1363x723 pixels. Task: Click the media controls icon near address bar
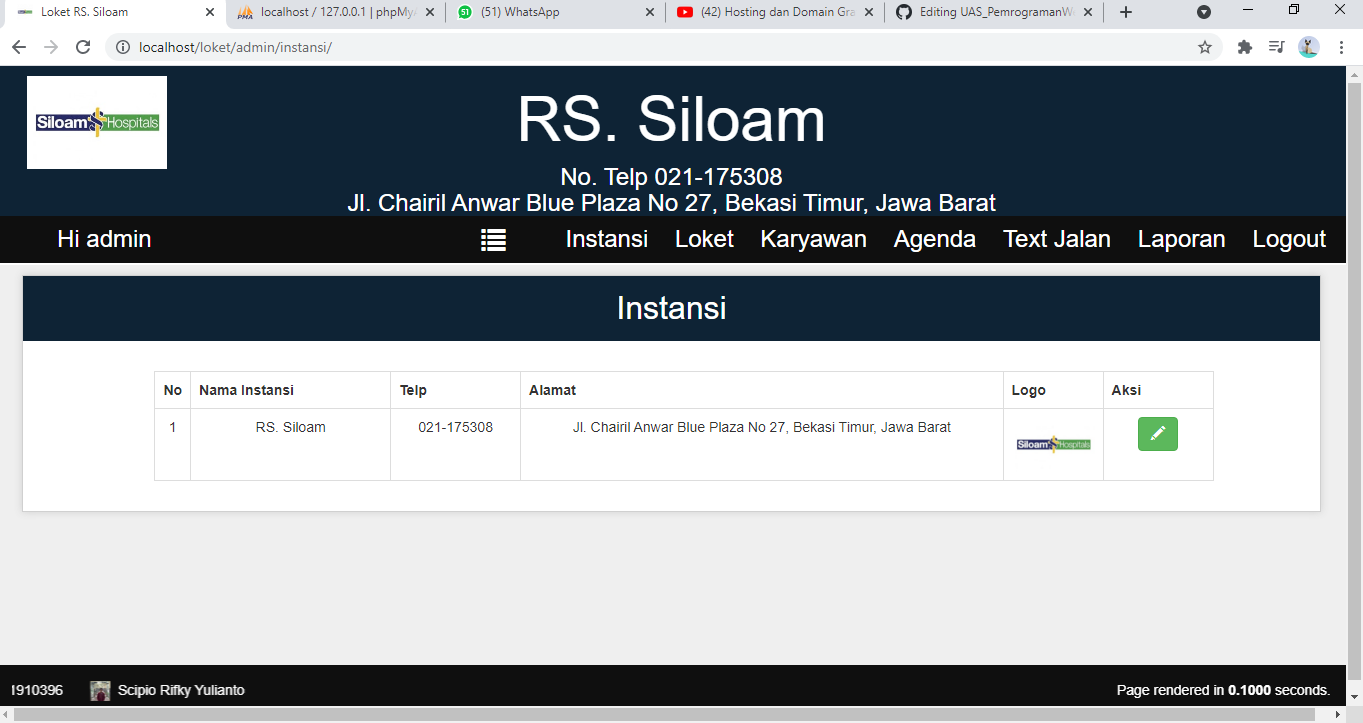coord(1276,46)
